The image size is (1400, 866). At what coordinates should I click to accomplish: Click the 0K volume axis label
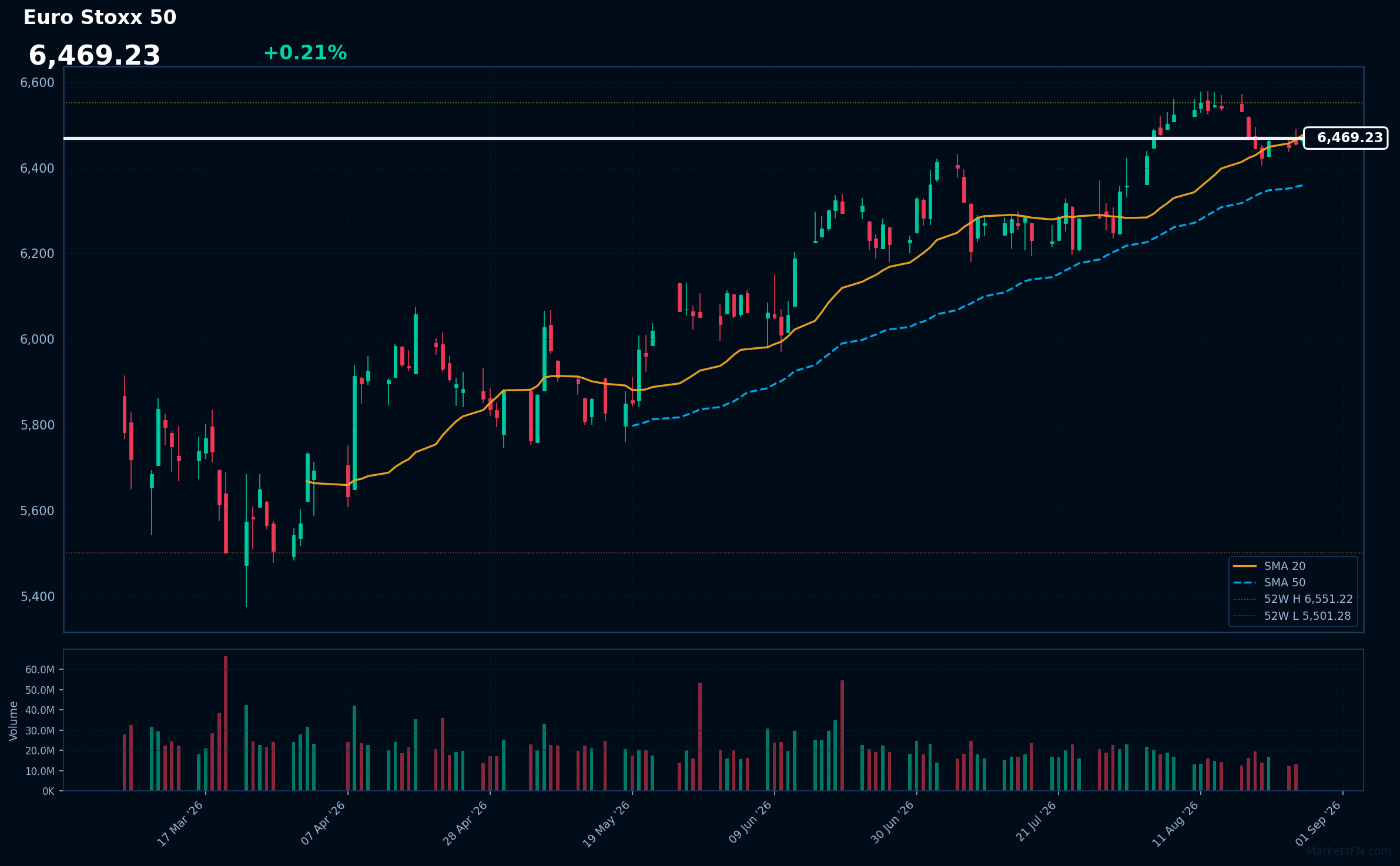(48, 791)
